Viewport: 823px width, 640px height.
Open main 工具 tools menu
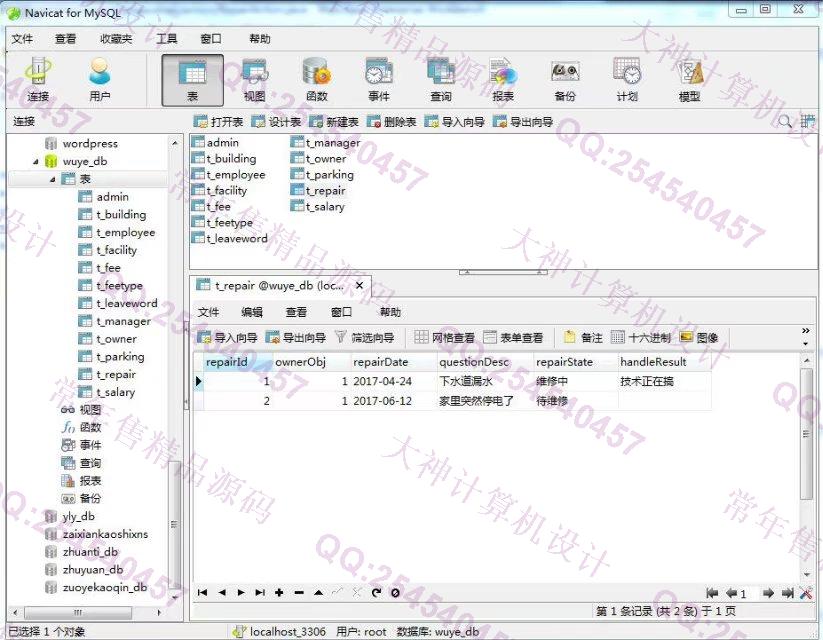pyautogui.click(x=166, y=39)
